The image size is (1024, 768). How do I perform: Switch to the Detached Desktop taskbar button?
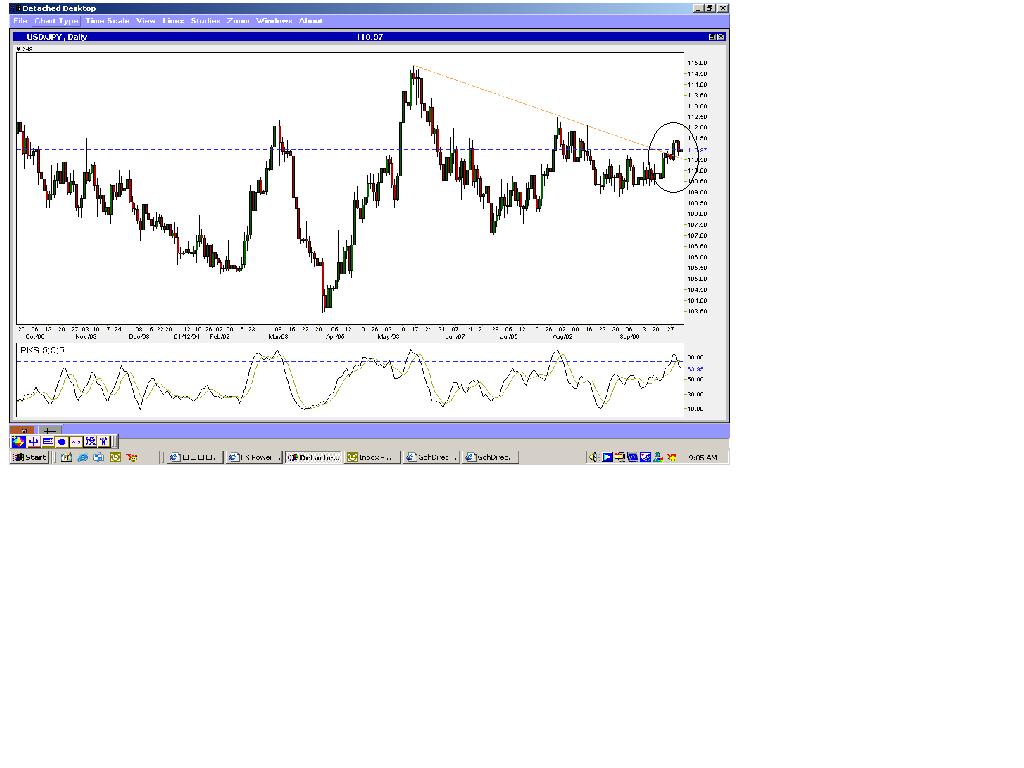click(x=313, y=457)
